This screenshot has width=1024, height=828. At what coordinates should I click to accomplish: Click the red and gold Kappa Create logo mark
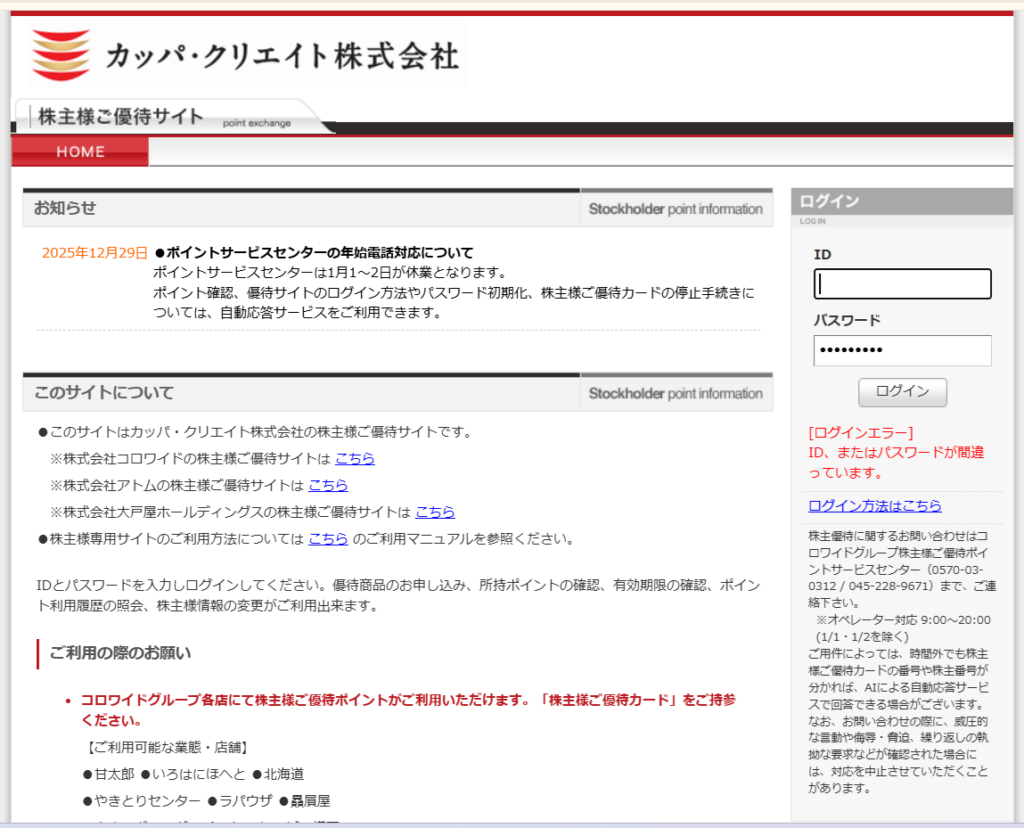(61, 55)
